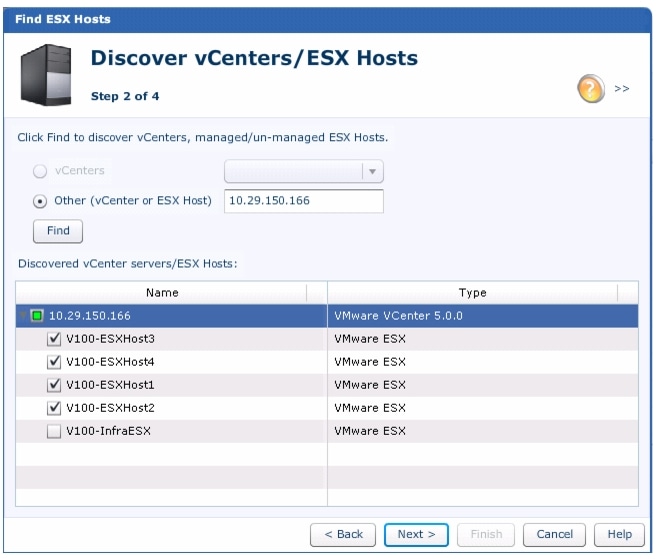Uncheck V100-ESXHost3 checkbox
657x559 pixels.
click(54, 339)
